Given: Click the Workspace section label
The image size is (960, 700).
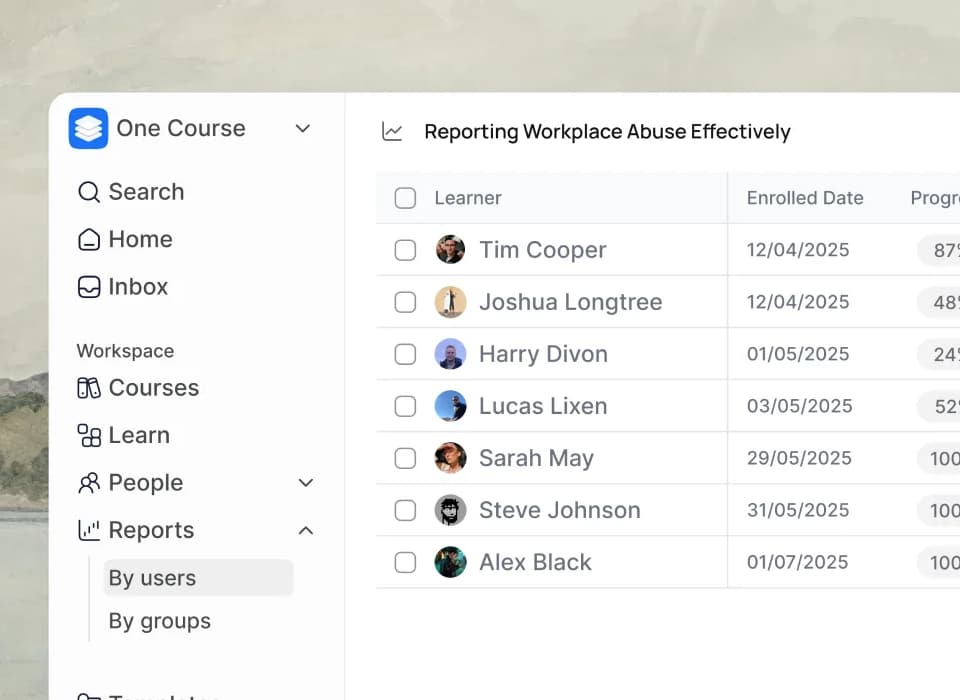Looking at the screenshot, I should click(x=126, y=351).
